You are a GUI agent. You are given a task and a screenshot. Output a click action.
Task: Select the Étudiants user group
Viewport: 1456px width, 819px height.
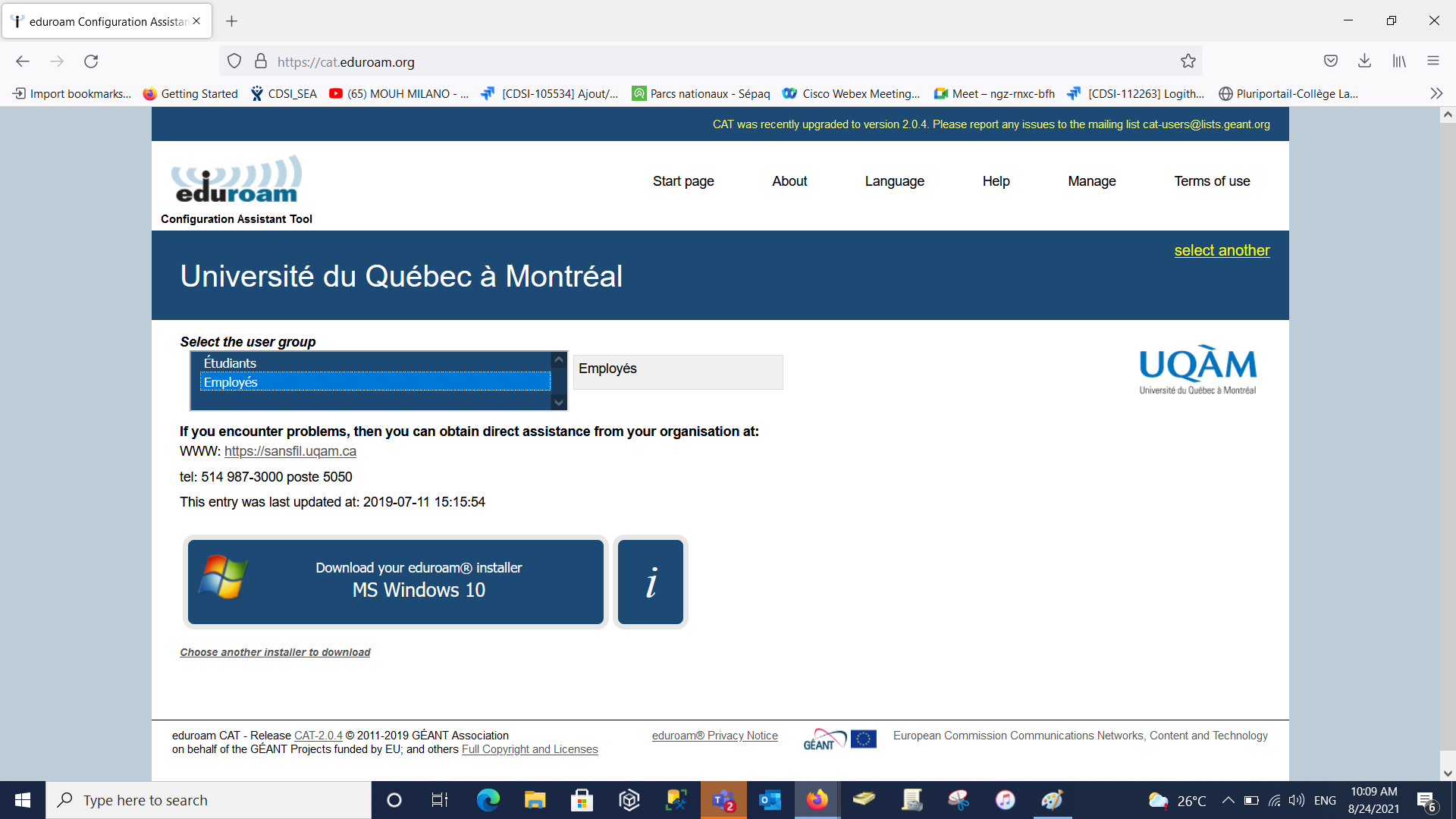tap(375, 362)
